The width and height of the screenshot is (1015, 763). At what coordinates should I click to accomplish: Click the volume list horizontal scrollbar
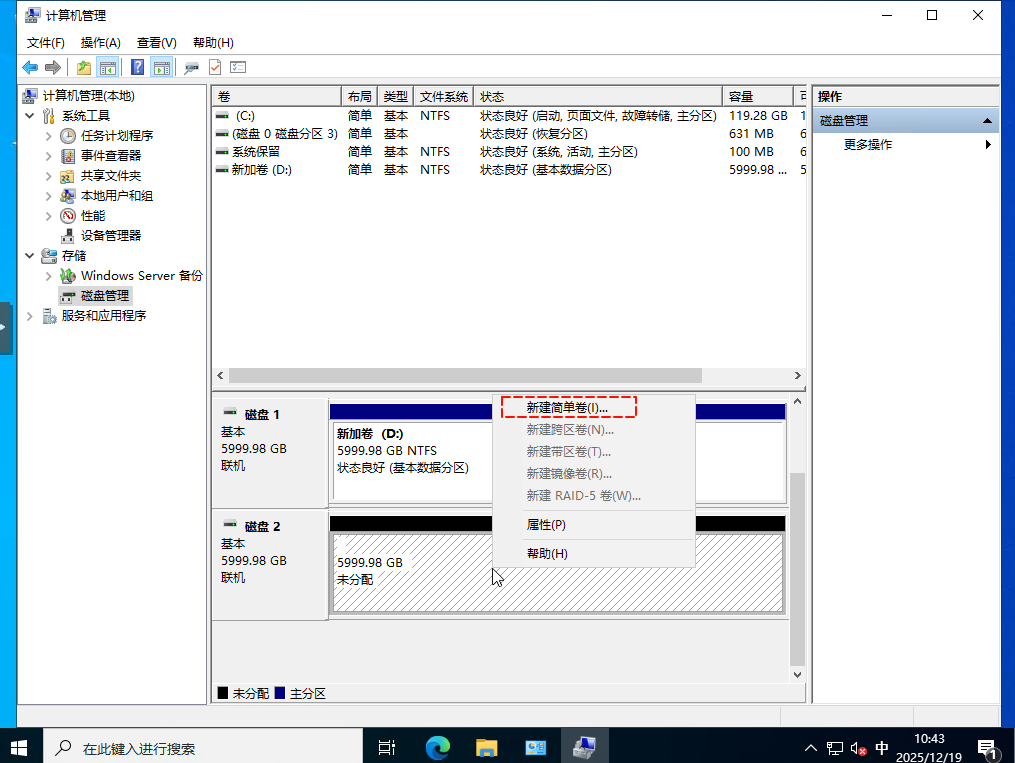point(465,376)
